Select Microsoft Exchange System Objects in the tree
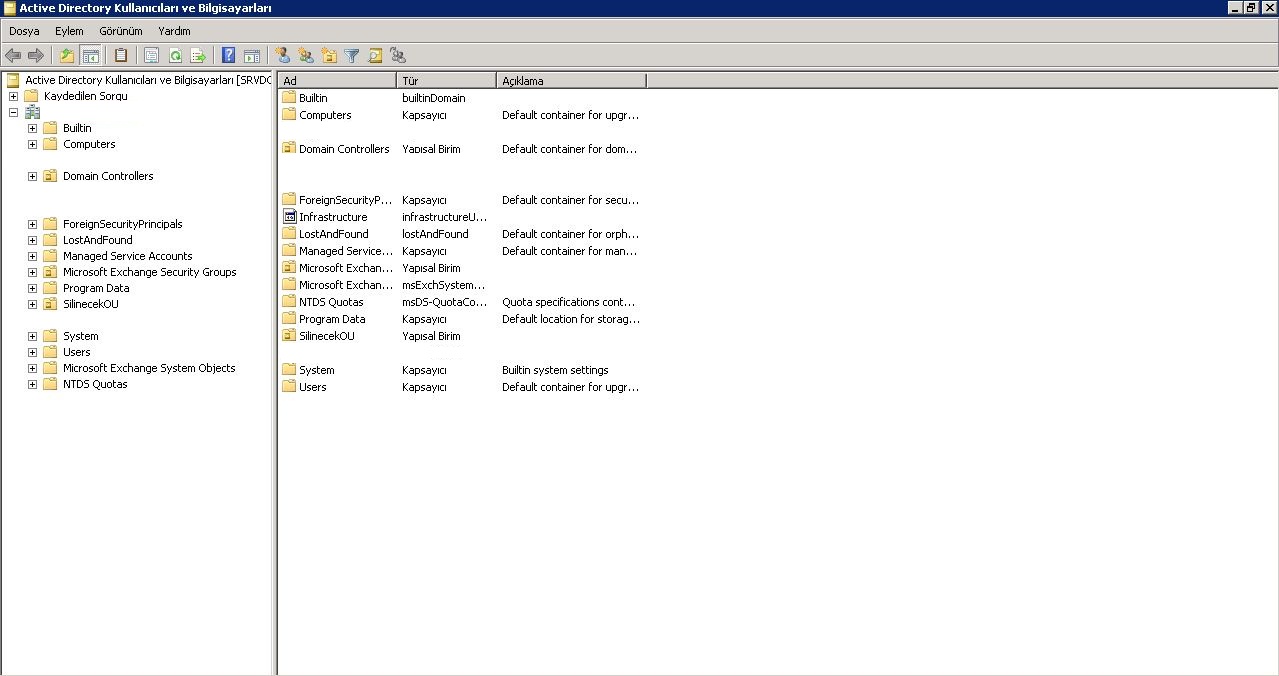This screenshot has height=676, width=1279. point(149,368)
